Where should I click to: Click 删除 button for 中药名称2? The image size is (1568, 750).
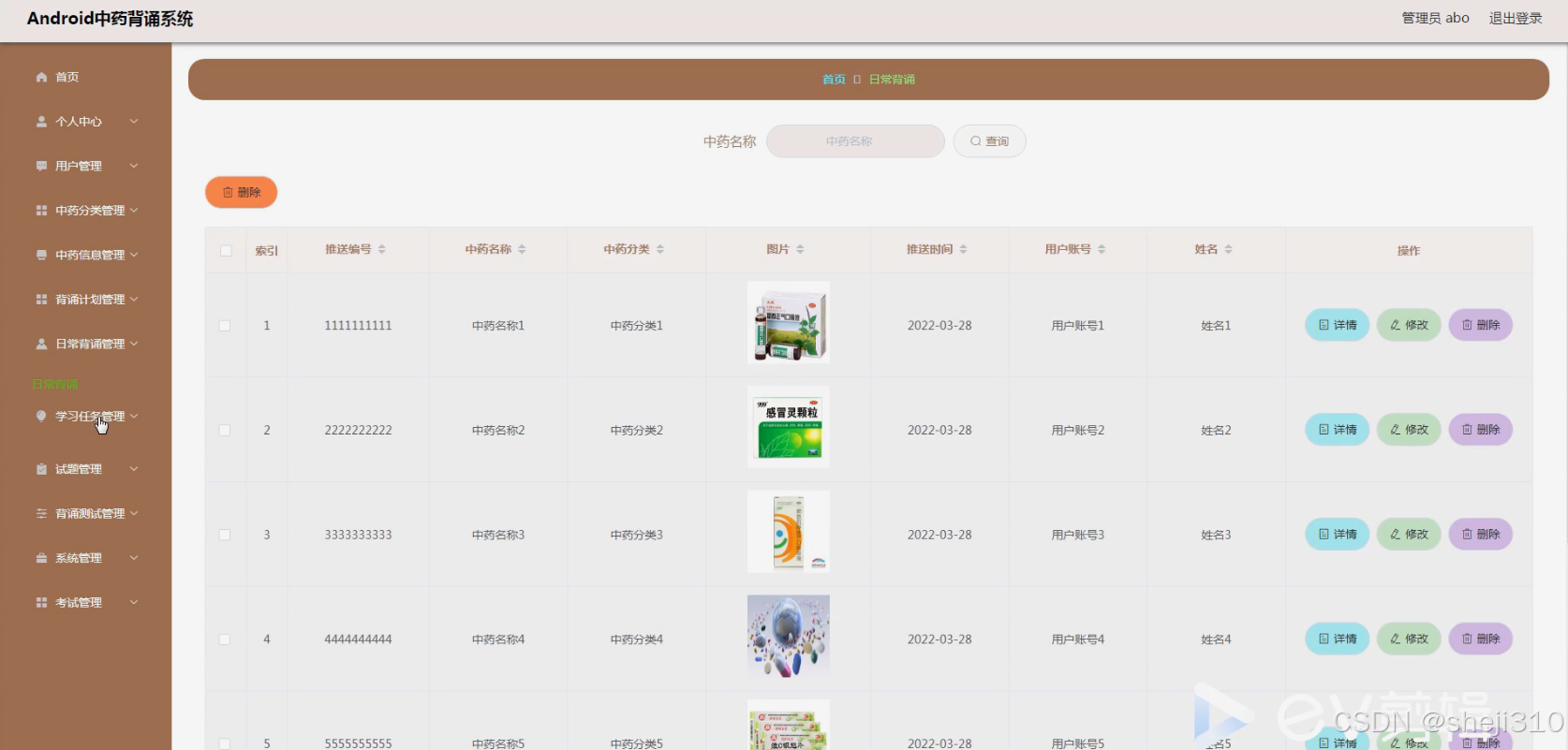point(1481,430)
